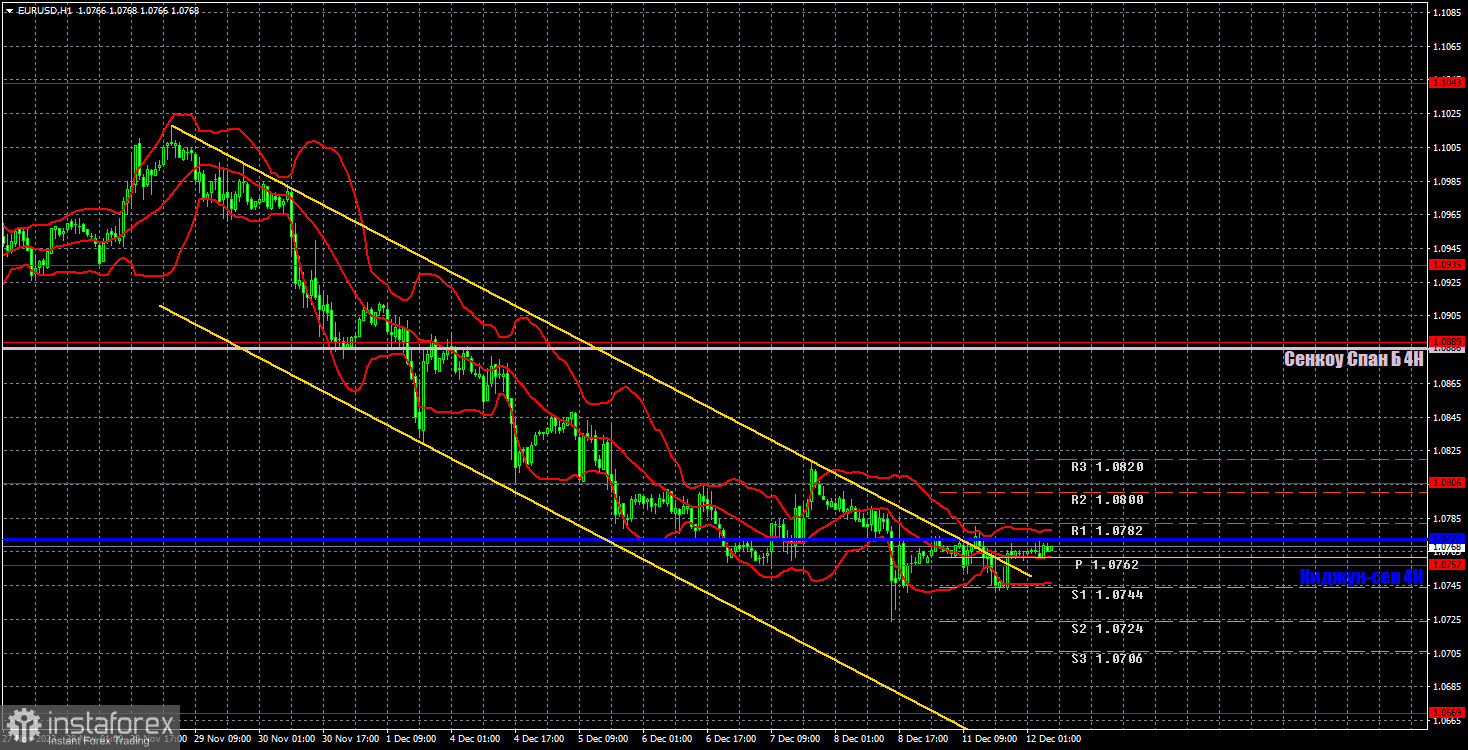Click the red 1.0757 price tag
The height and width of the screenshot is (750, 1468).
coord(1447,564)
